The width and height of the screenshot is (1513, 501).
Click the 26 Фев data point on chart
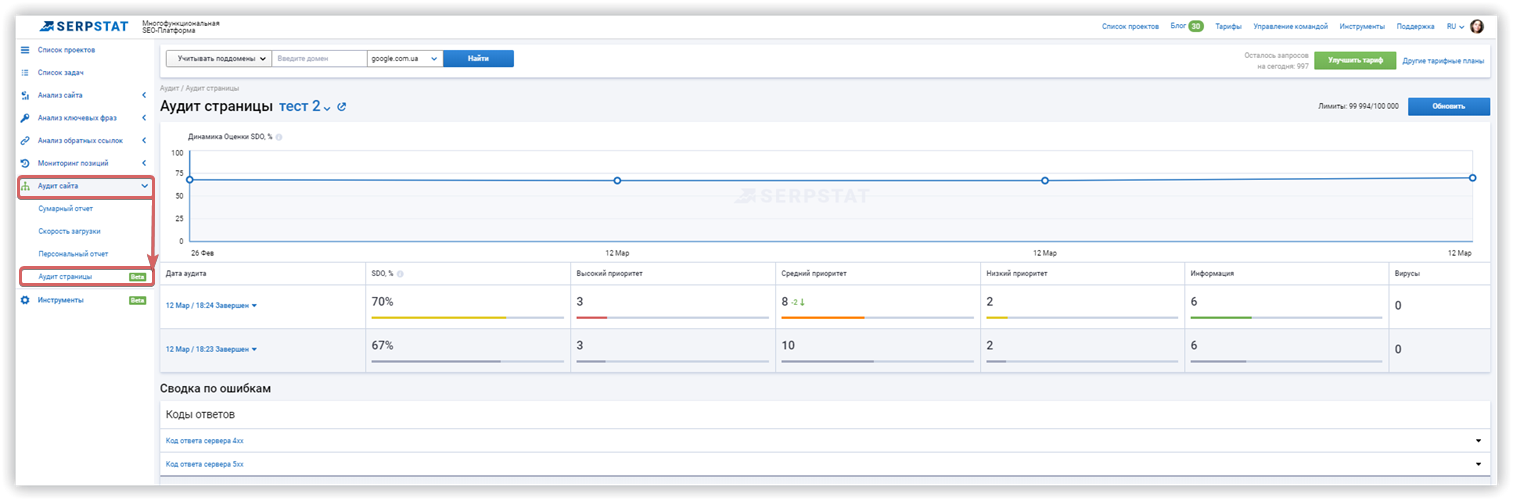189,180
